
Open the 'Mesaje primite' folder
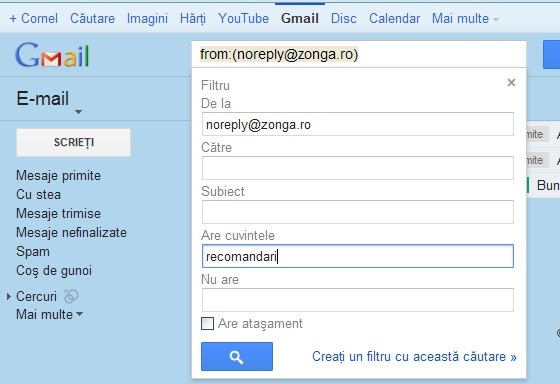tap(59, 175)
